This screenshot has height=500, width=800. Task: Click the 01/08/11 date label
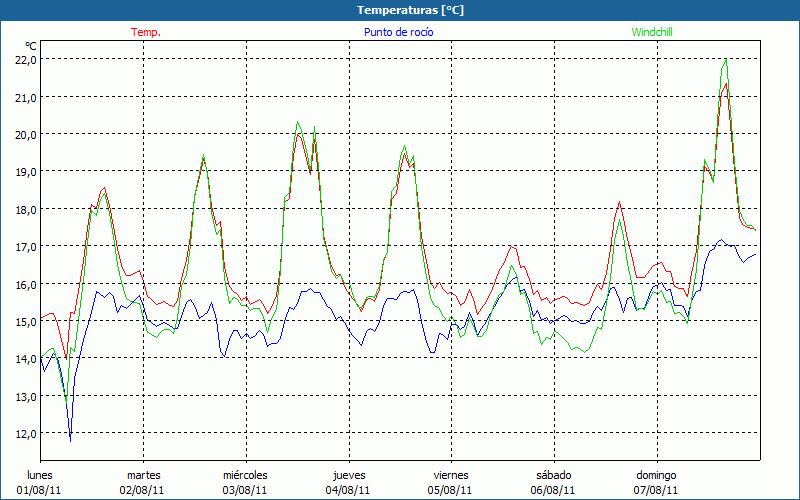click(x=40, y=490)
